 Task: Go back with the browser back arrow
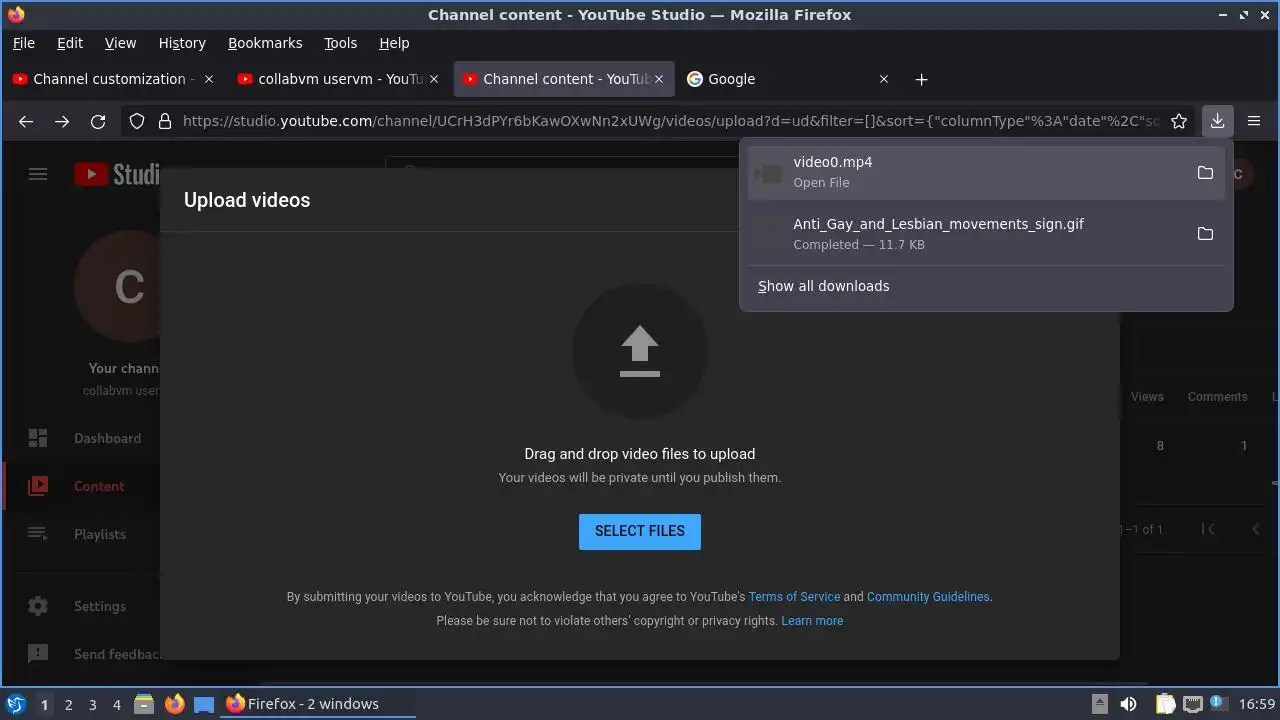pos(26,121)
